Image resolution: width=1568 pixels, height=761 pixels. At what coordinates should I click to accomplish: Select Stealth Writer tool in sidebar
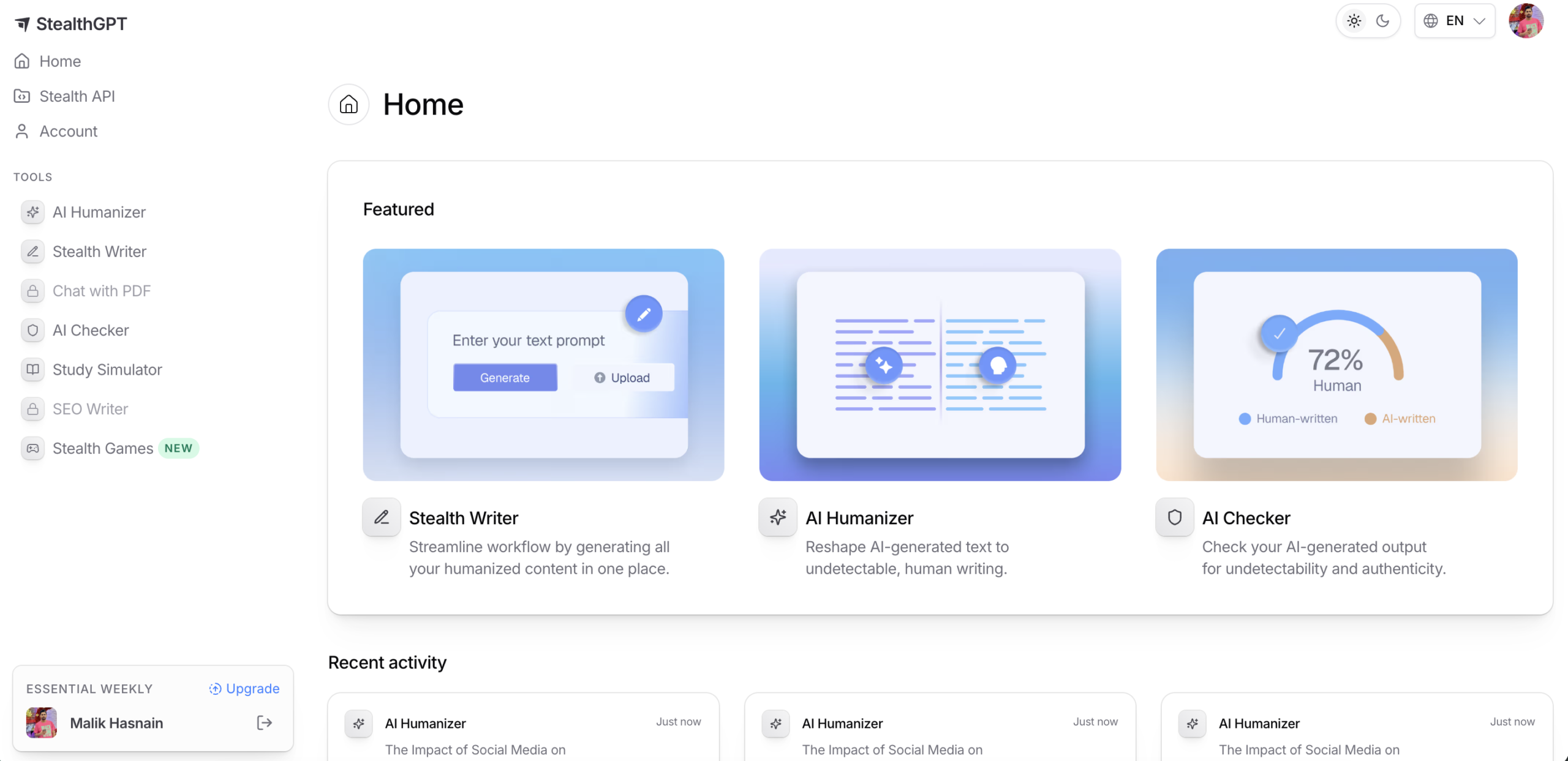84,251
